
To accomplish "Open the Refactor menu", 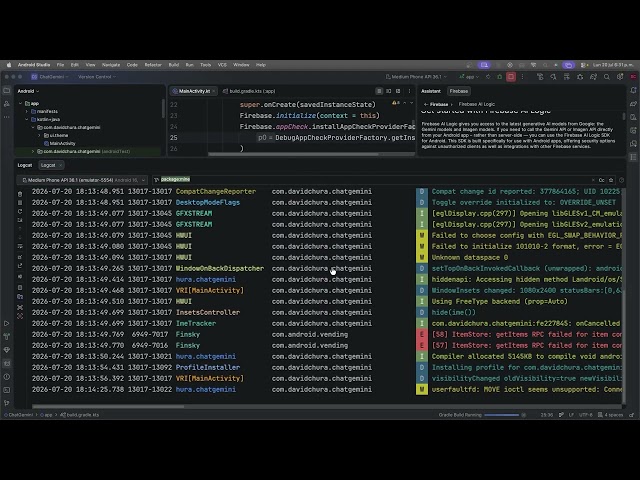I will click(x=153, y=65).
